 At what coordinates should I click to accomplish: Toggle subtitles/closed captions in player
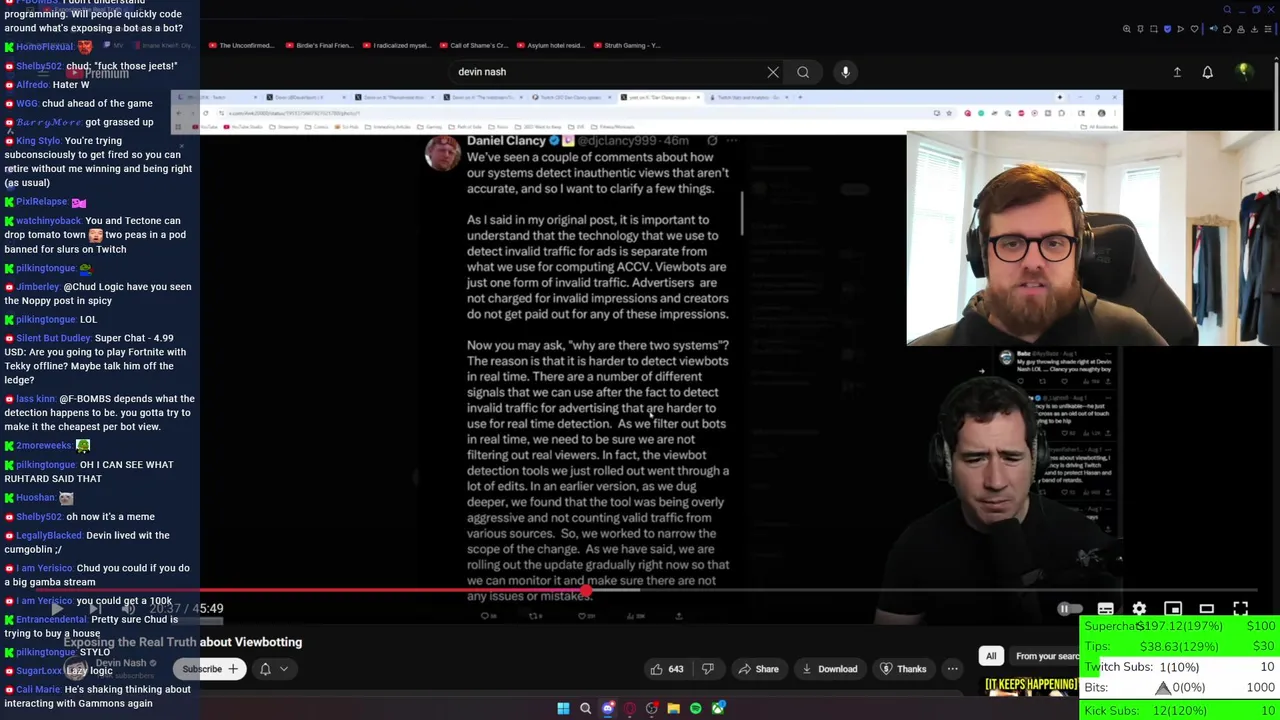pos(1105,608)
